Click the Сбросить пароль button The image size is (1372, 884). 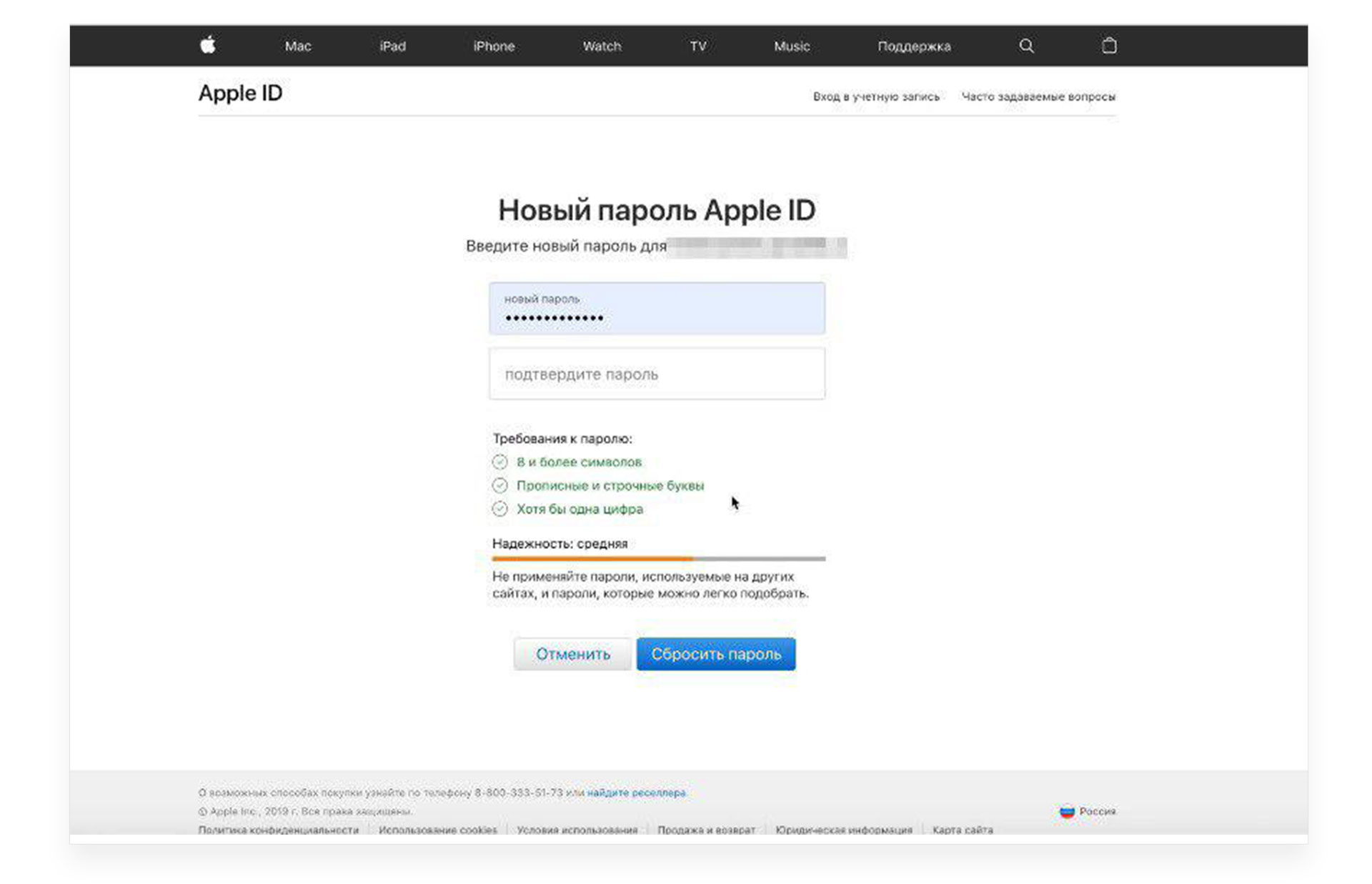pos(716,654)
